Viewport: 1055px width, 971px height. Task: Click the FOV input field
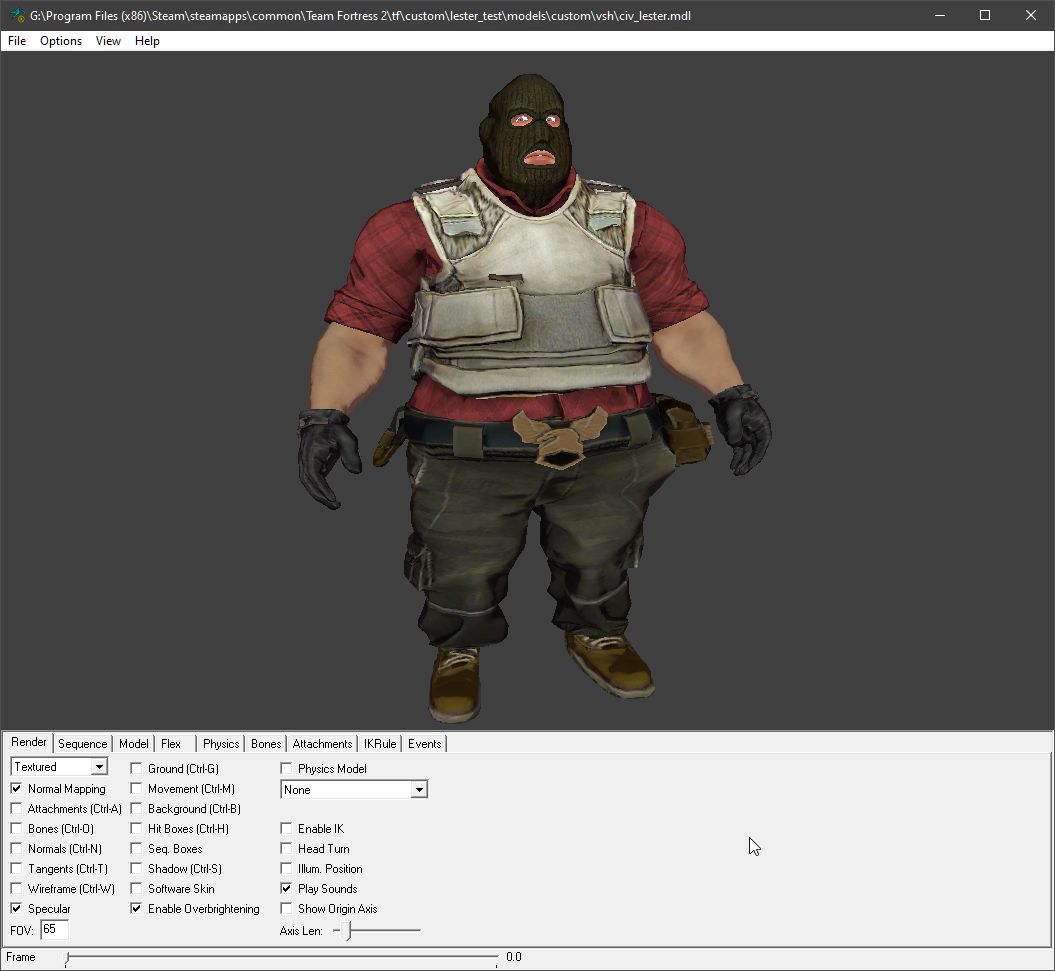pyautogui.click(x=54, y=930)
